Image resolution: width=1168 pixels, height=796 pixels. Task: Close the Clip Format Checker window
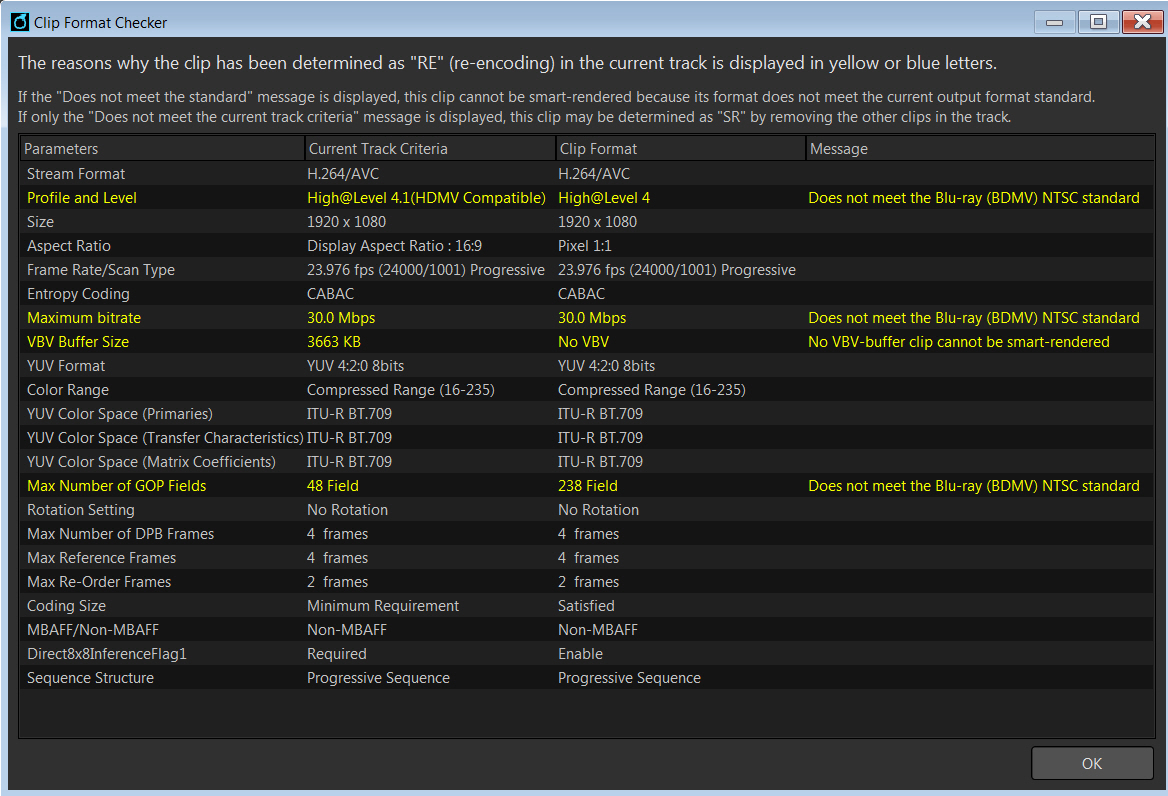(x=1142, y=22)
